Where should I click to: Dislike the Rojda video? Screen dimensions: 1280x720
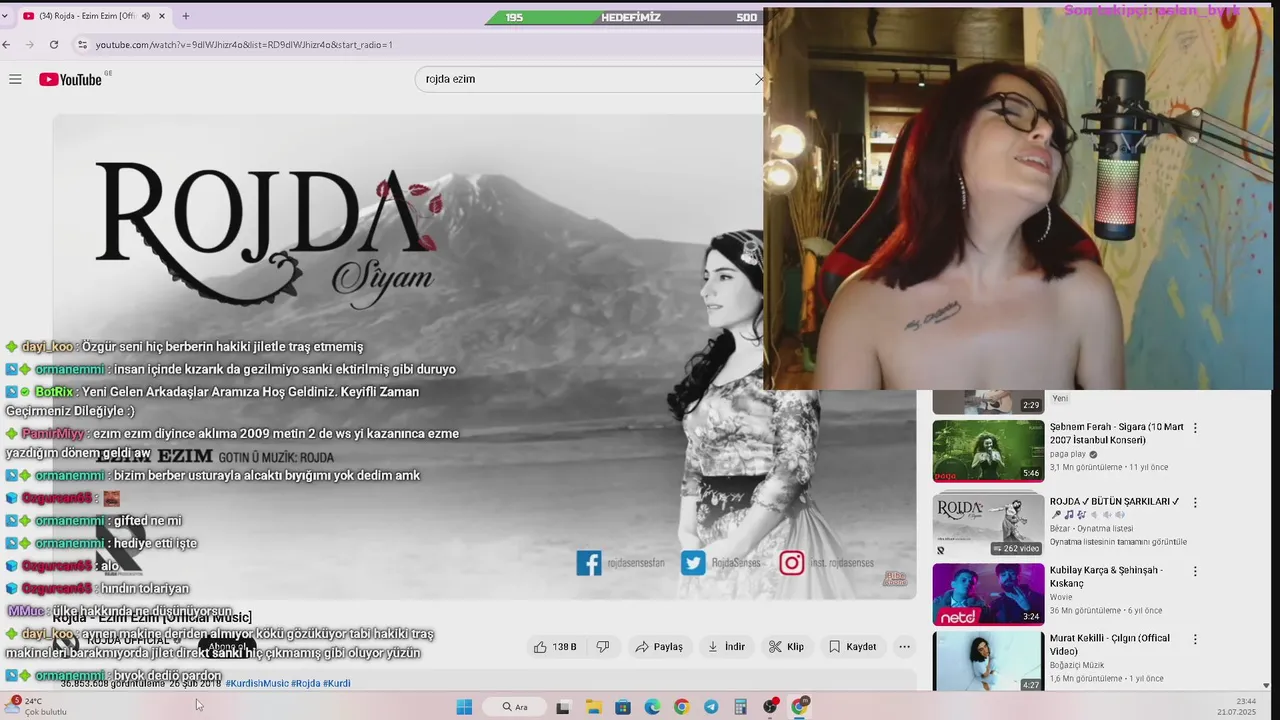tap(603, 647)
